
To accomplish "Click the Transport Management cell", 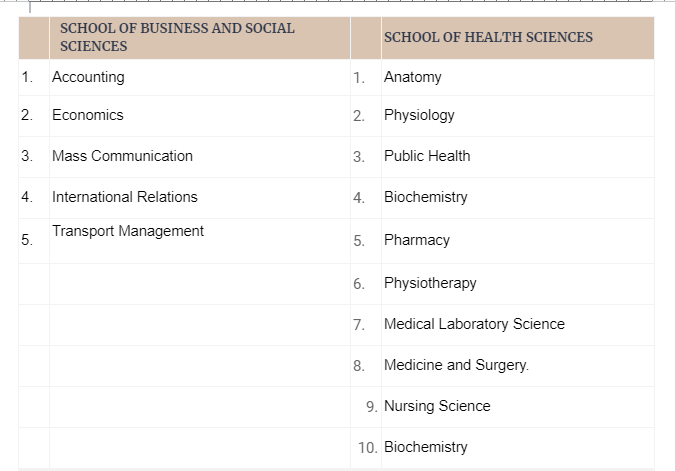I will tap(200, 241).
